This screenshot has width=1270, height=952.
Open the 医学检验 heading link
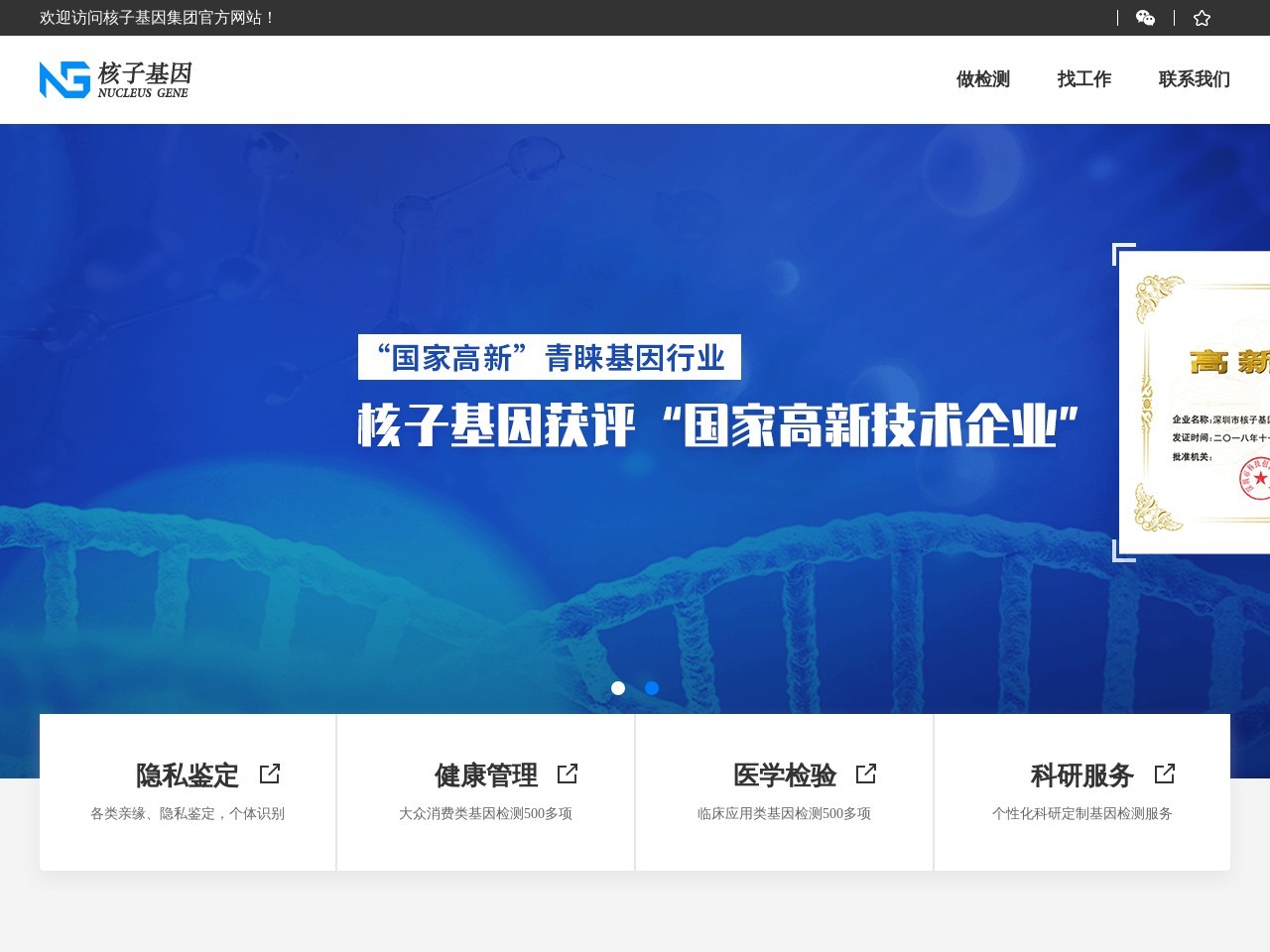785,774
